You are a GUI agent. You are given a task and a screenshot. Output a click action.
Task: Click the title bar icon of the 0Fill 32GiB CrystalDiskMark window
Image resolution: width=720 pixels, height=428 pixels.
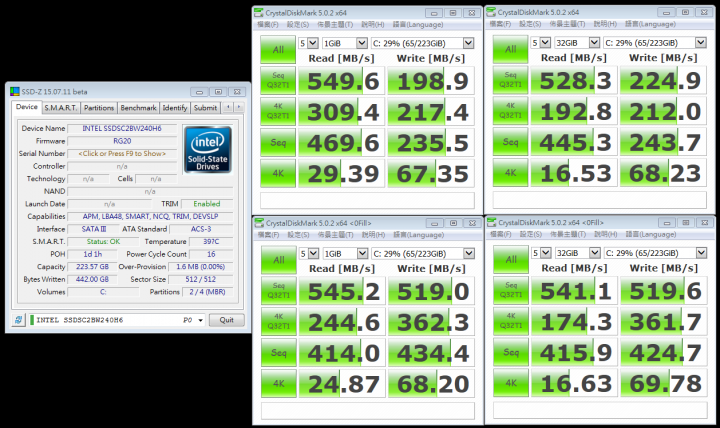click(492, 222)
